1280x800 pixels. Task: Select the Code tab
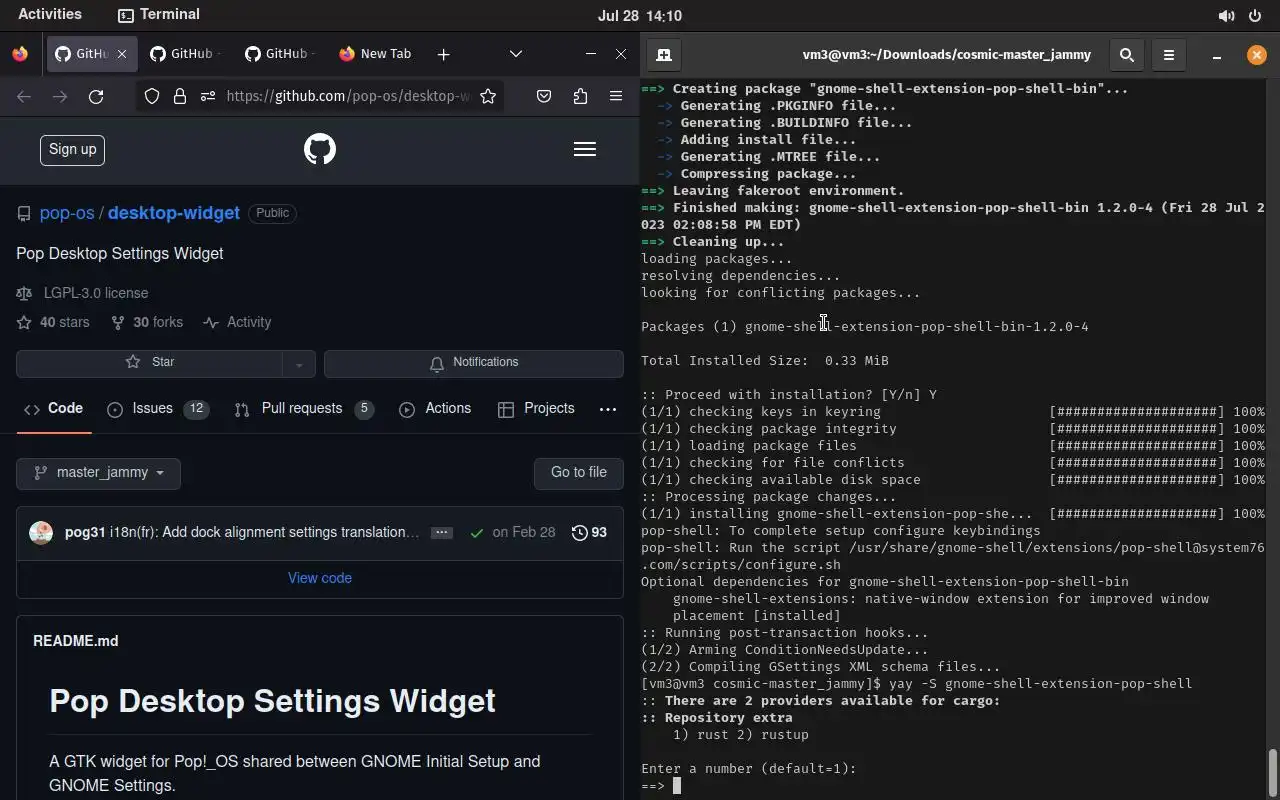pos(54,409)
